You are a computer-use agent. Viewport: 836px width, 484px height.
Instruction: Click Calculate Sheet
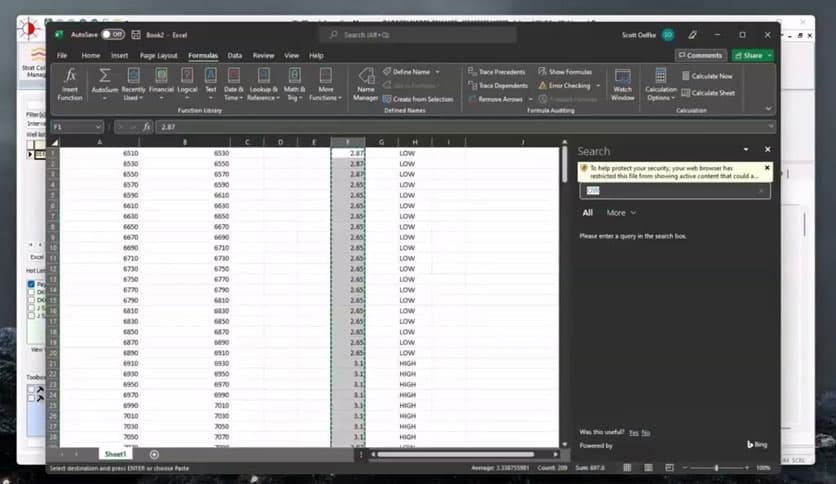click(x=708, y=93)
